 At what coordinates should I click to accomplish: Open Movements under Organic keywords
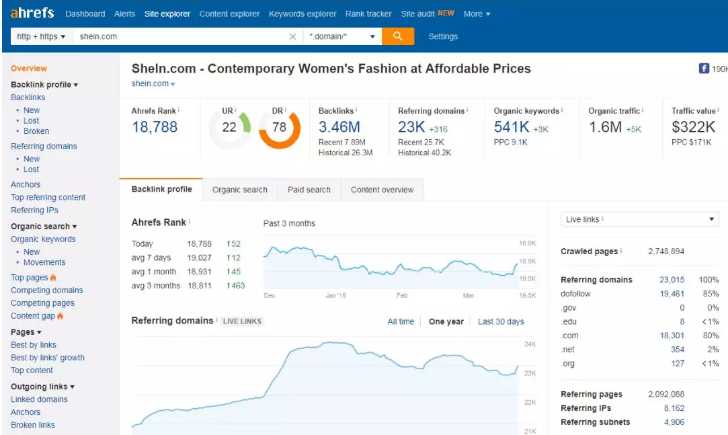(x=44, y=262)
